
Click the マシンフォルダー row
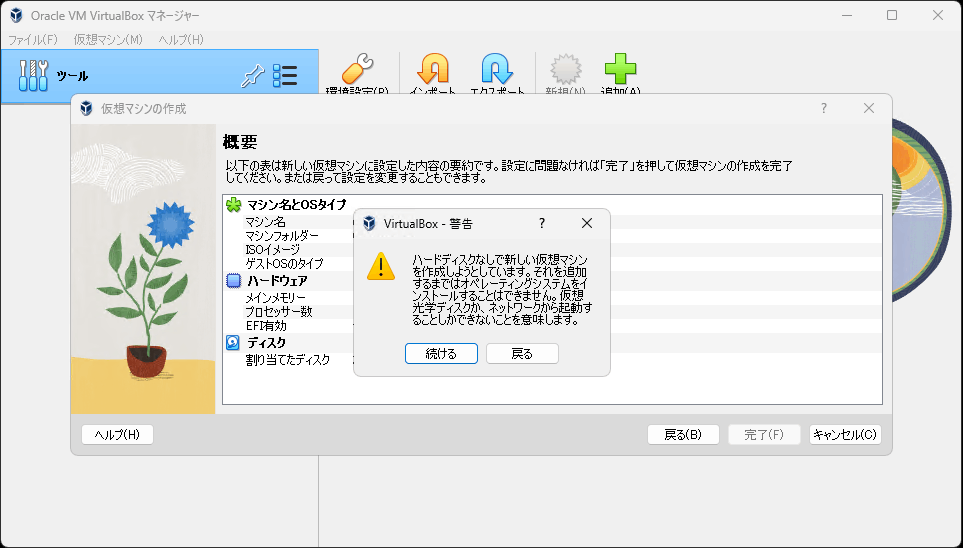point(552,236)
